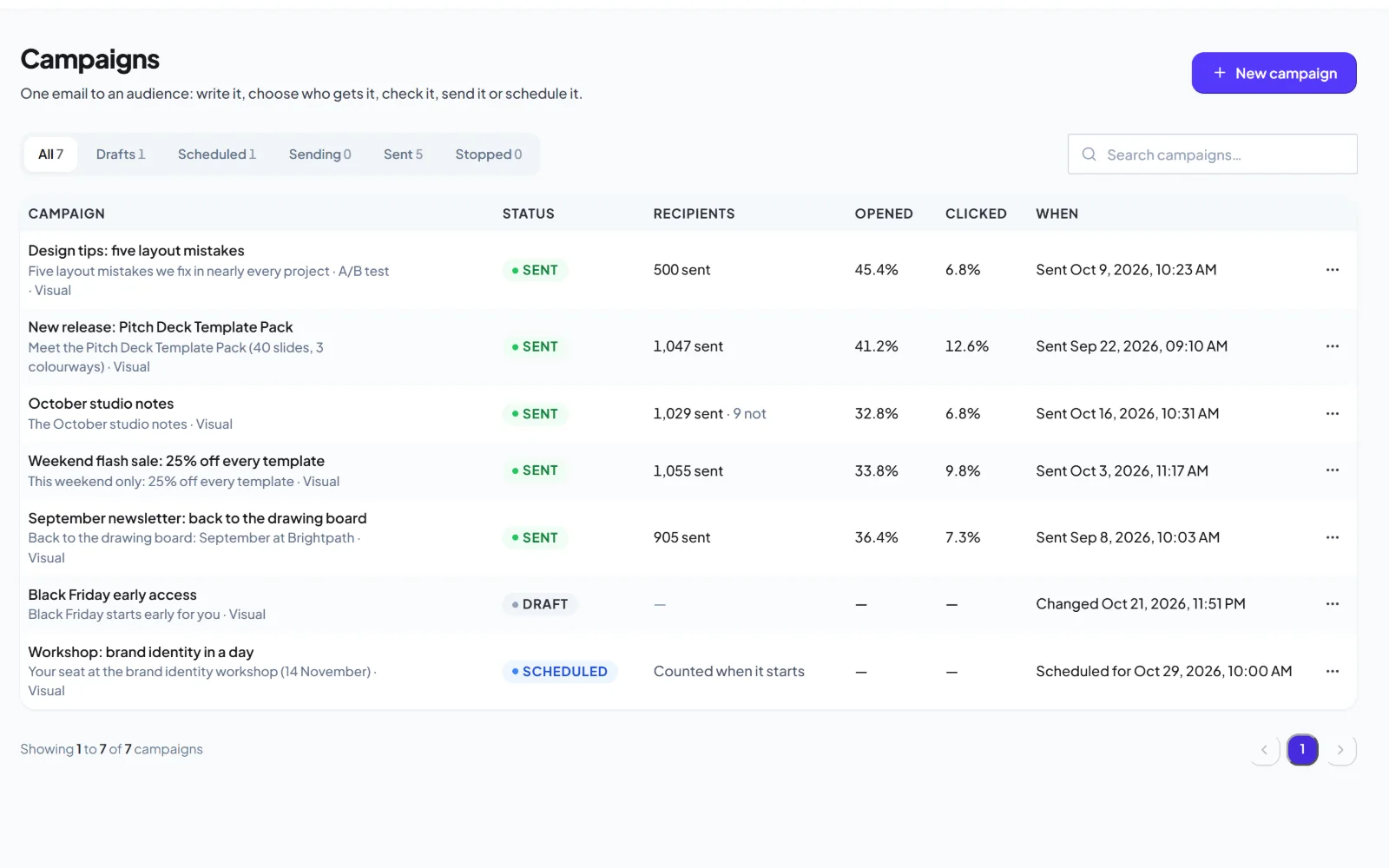
Task: Switch to the All 7 tab
Action: [50, 155]
